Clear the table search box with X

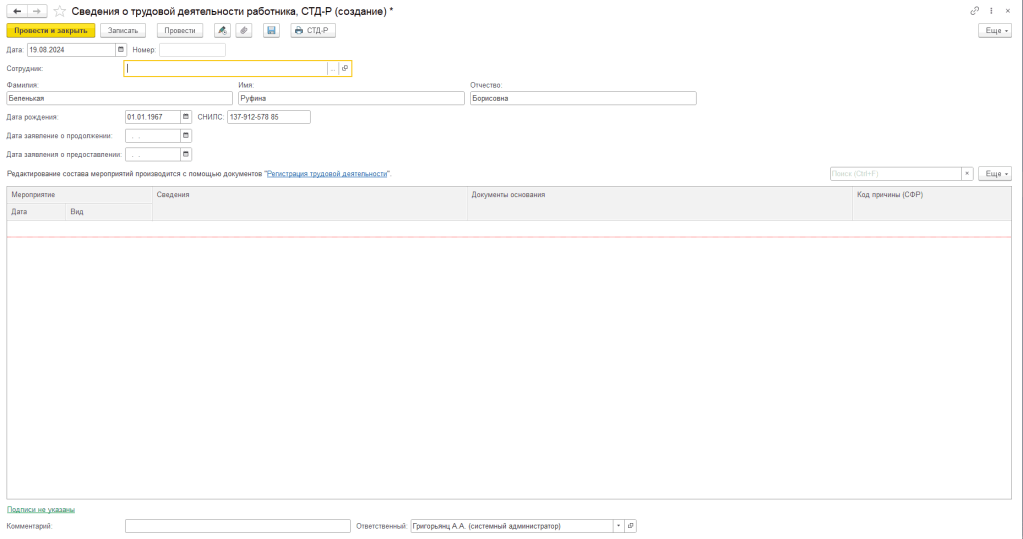point(967,174)
